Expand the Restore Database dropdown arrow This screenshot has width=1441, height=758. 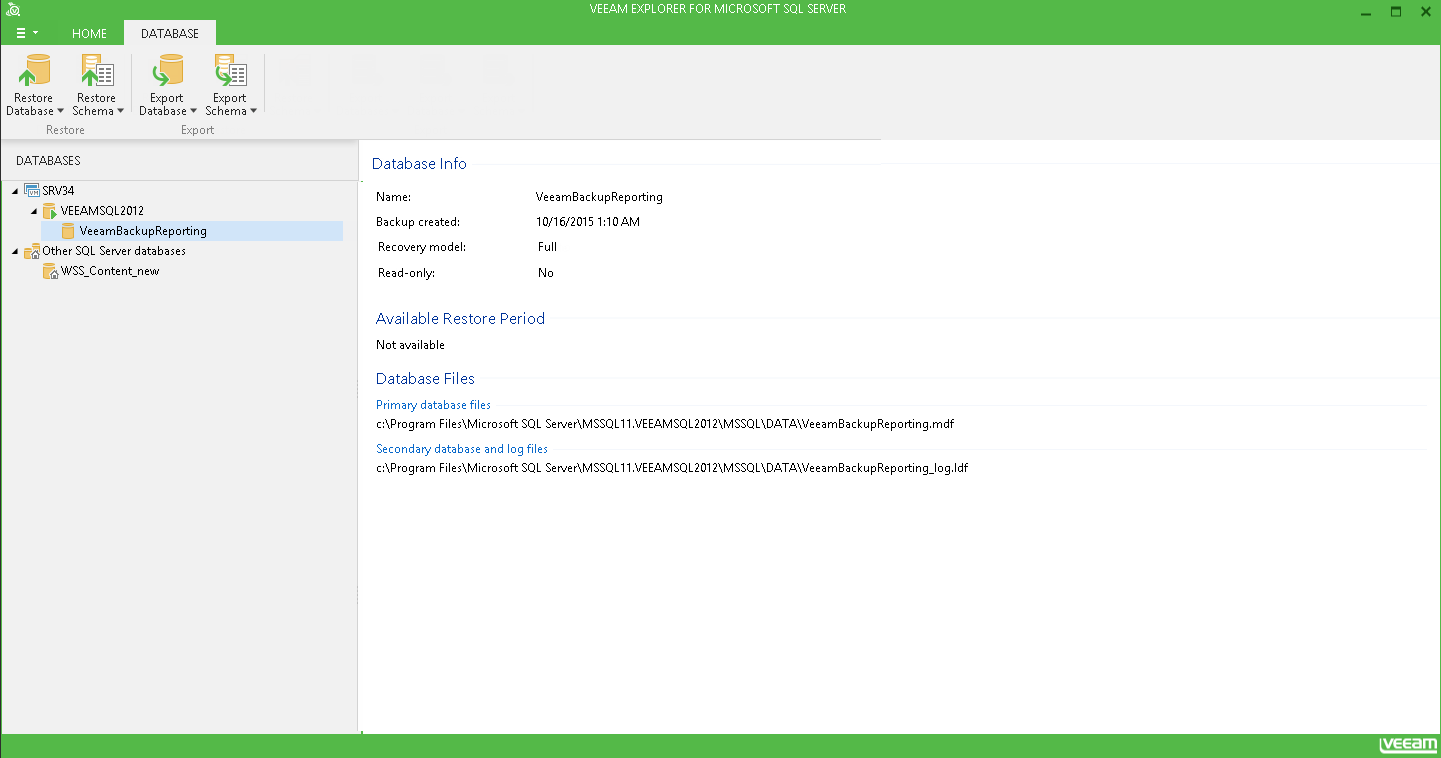pos(61,111)
